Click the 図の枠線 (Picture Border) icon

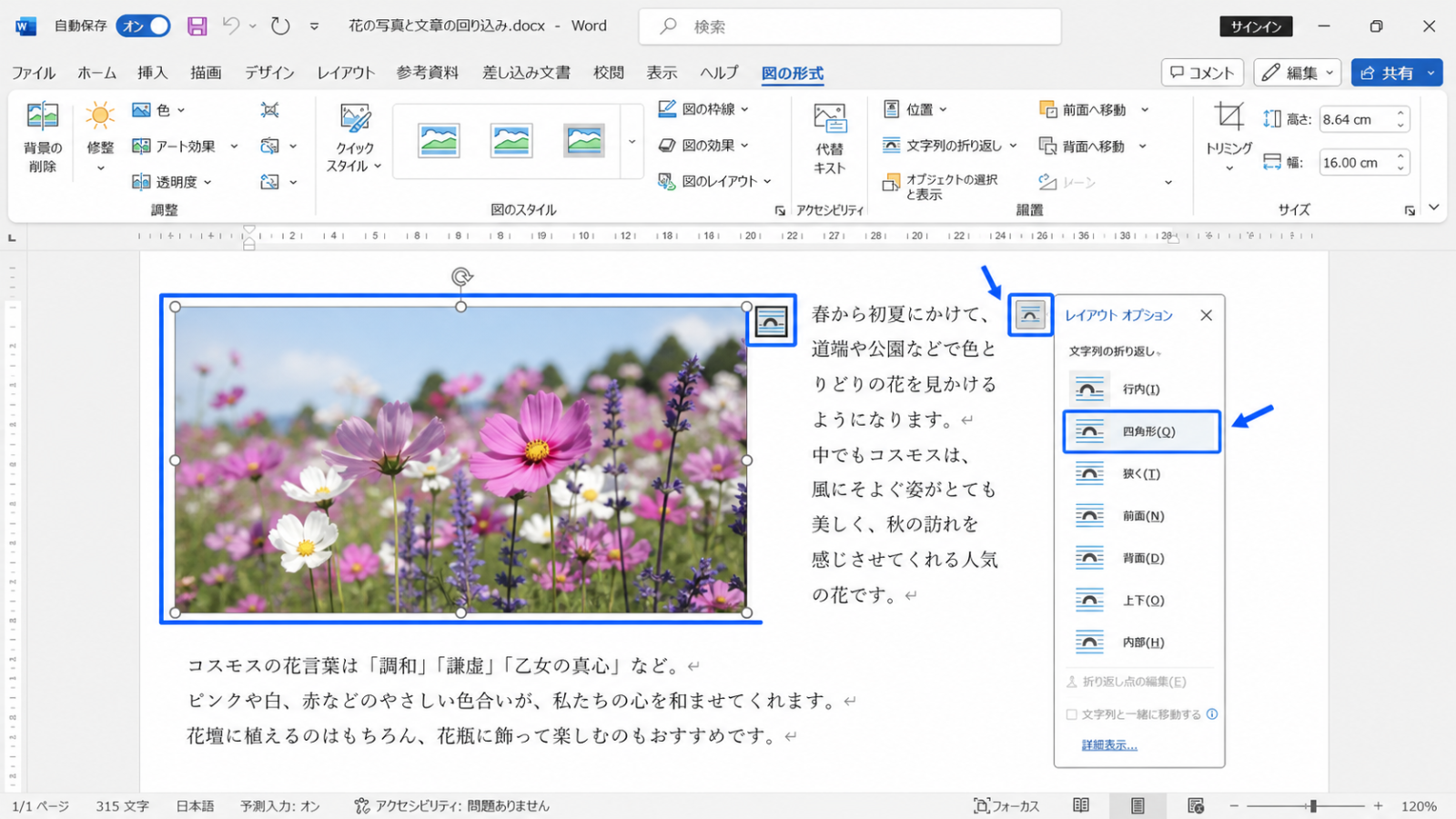[667, 109]
